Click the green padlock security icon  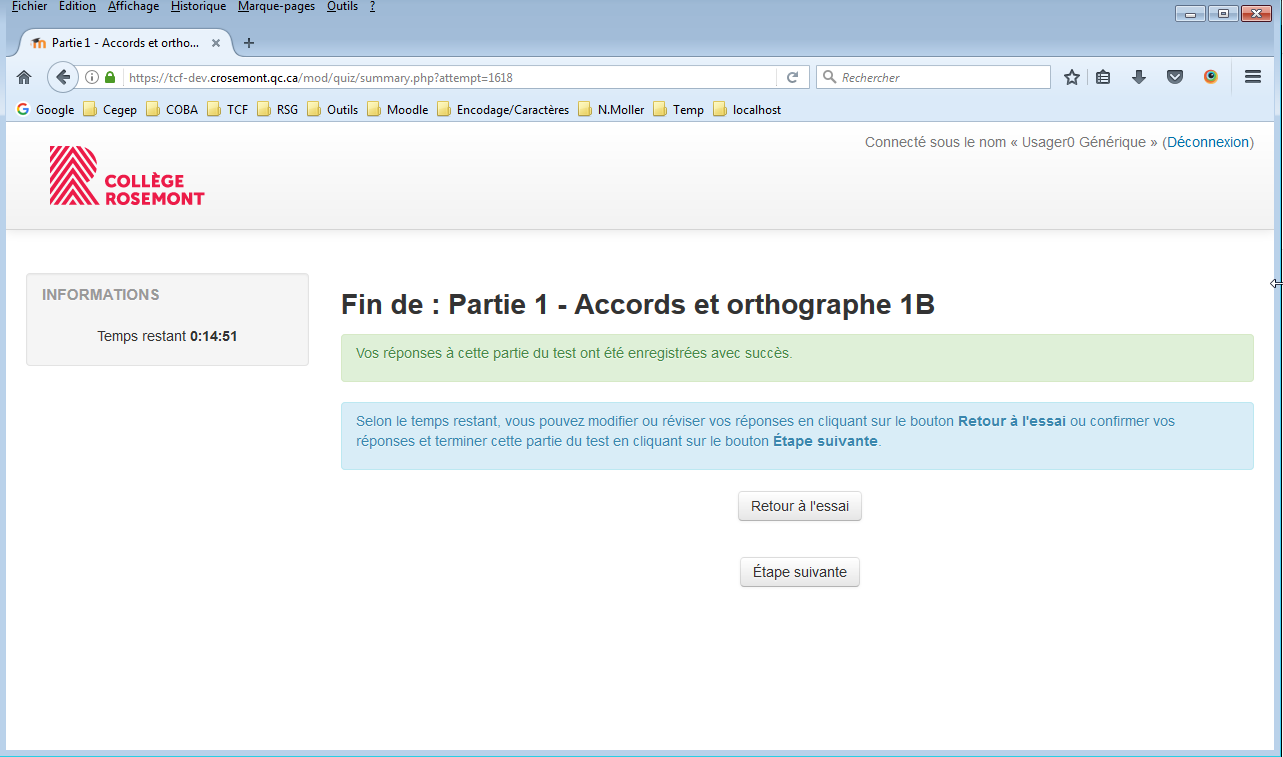(110, 77)
